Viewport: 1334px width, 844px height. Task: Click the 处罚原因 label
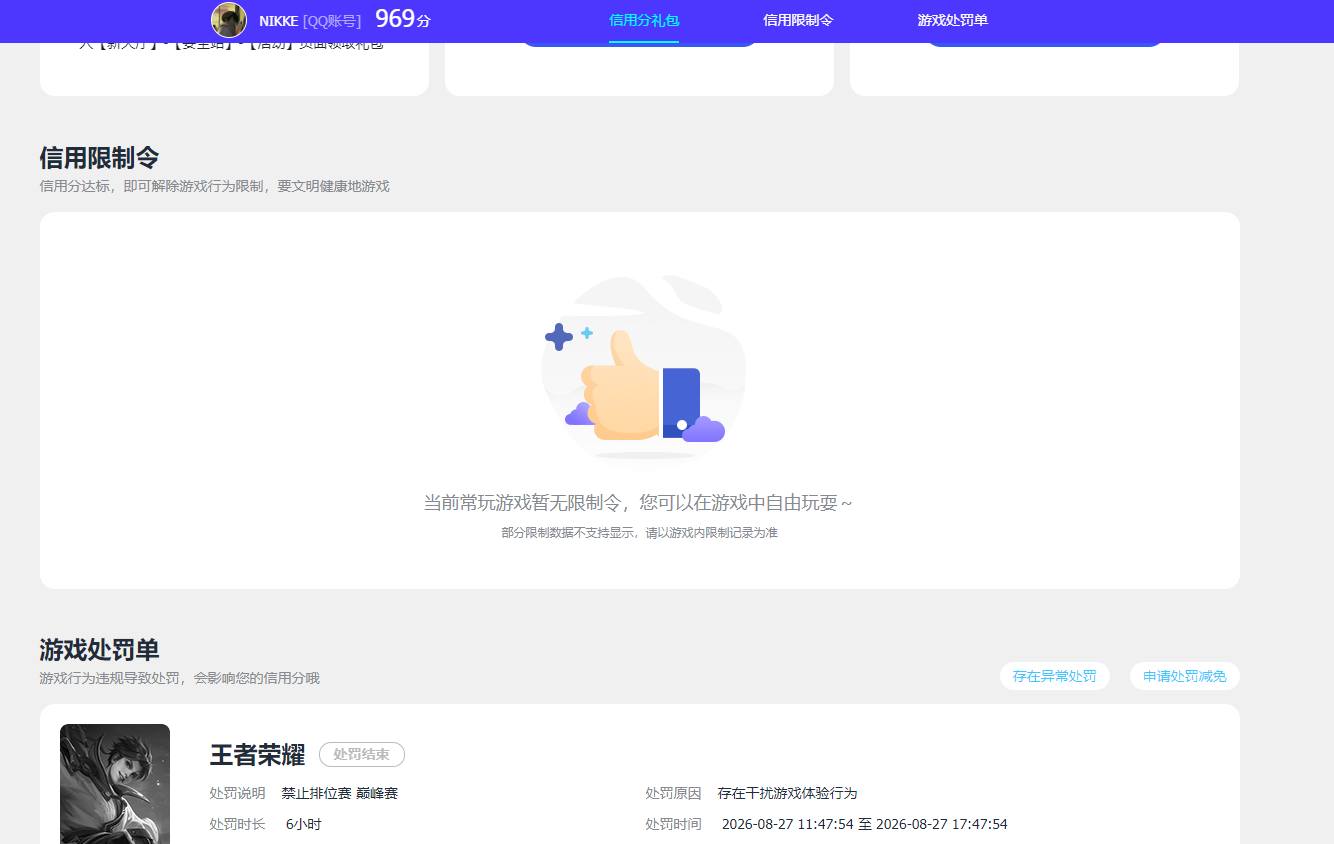pos(673,793)
